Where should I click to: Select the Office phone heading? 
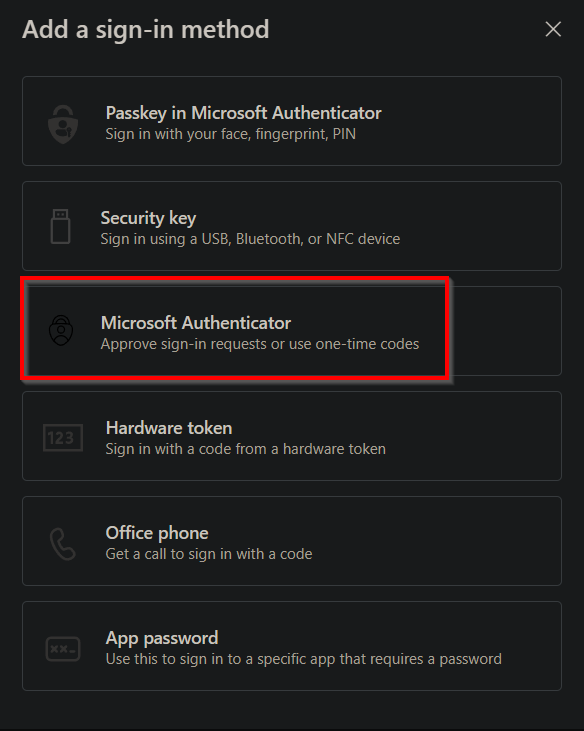(157, 533)
